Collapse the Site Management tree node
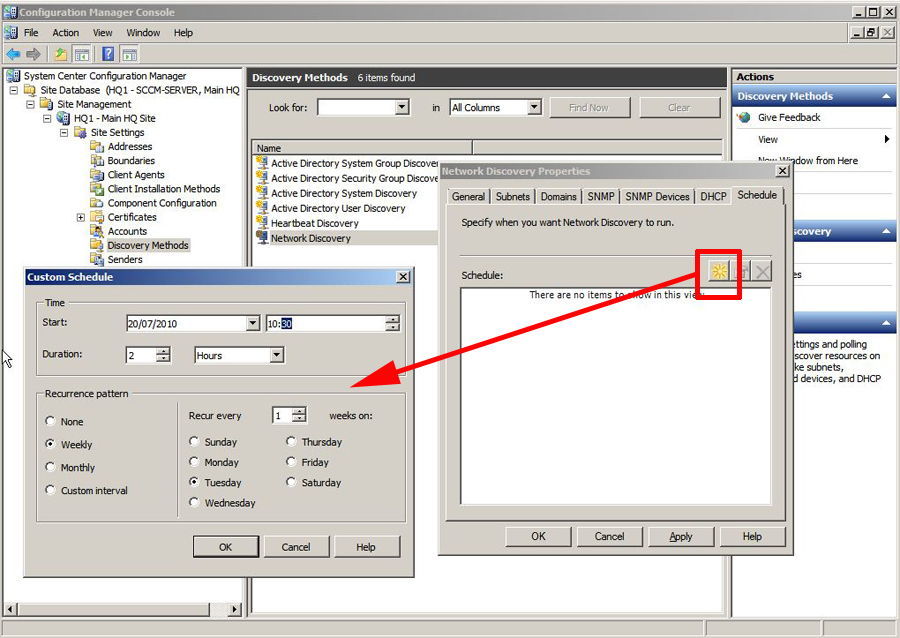The image size is (900, 638). (x=30, y=104)
